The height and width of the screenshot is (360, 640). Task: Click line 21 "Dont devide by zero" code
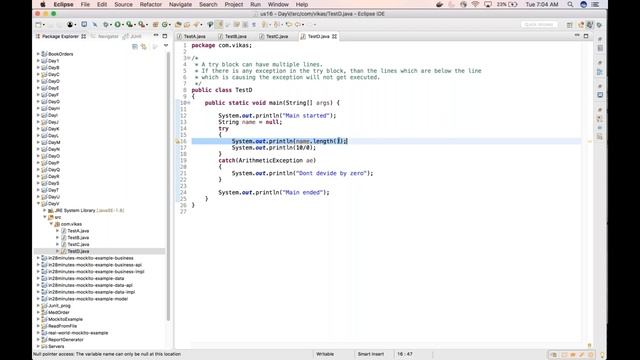coord(302,173)
